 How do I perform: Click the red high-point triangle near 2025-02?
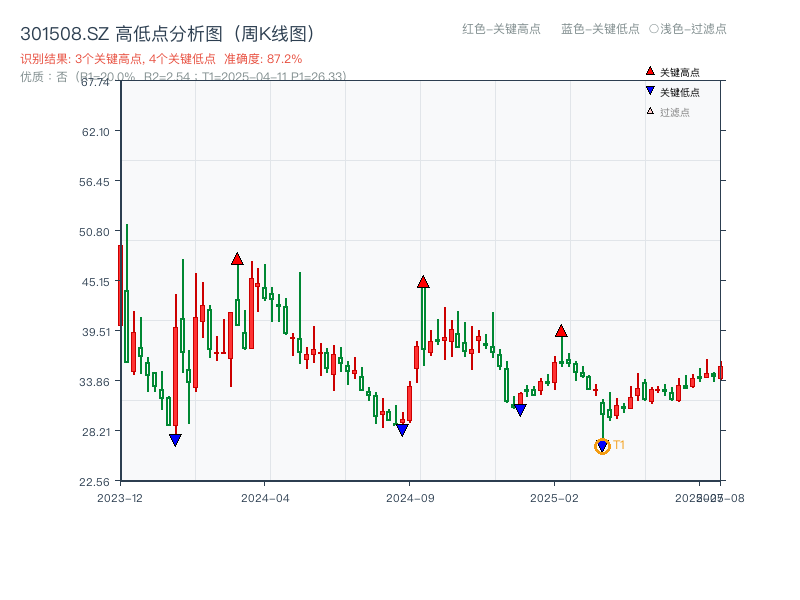(562, 331)
